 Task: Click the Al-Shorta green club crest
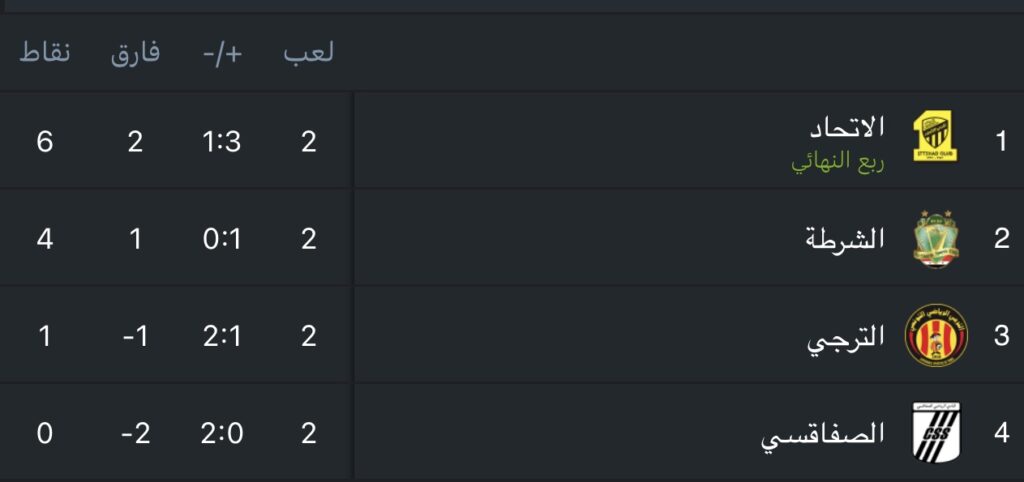tap(936, 238)
